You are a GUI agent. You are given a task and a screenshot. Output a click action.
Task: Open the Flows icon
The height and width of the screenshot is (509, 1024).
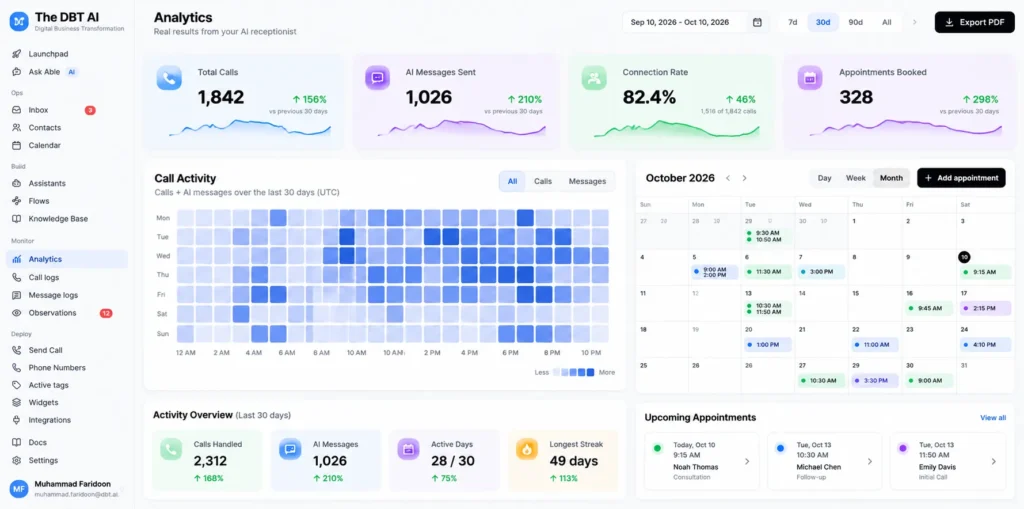[x=17, y=201]
